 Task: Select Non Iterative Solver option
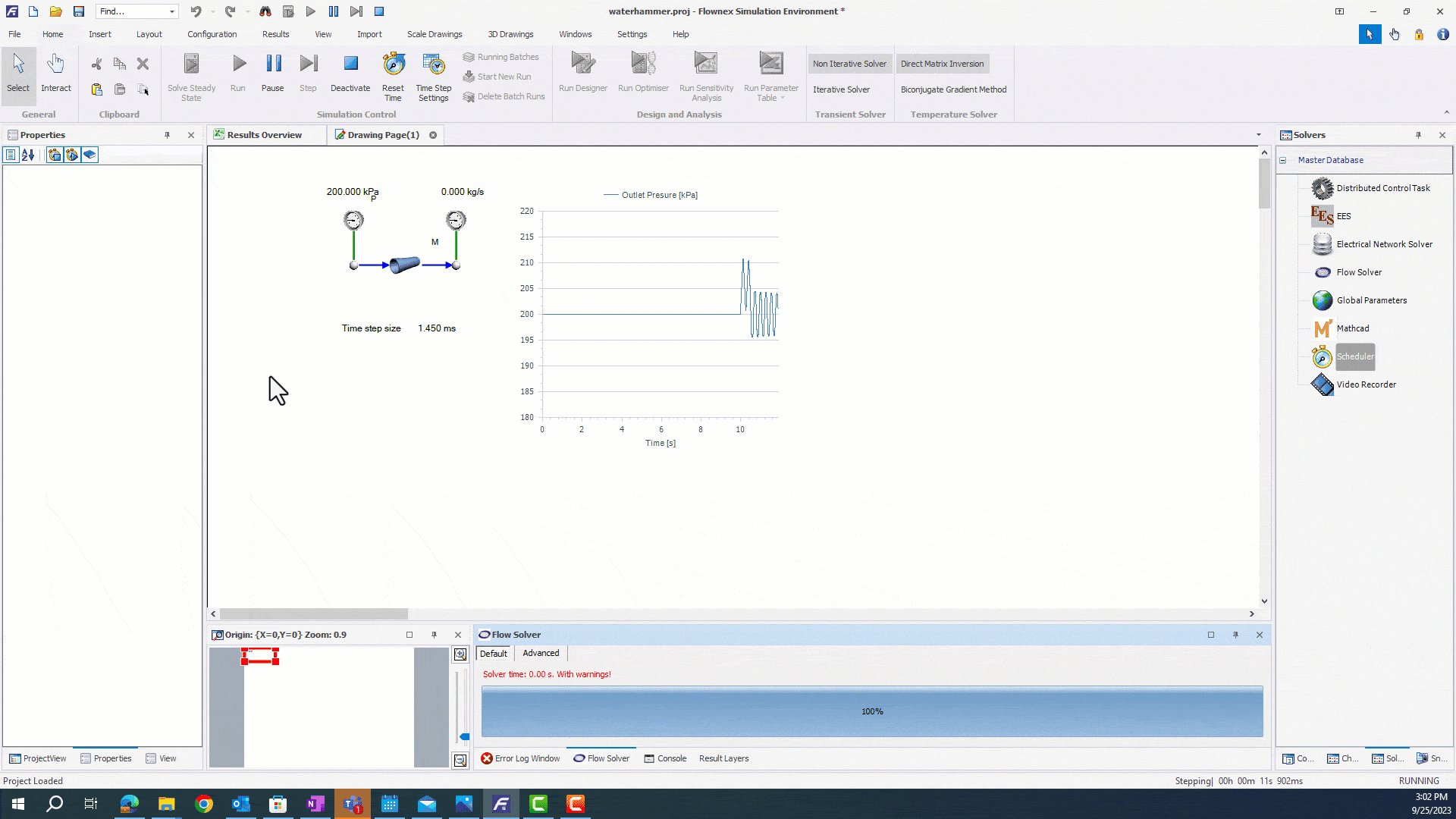[x=849, y=64]
